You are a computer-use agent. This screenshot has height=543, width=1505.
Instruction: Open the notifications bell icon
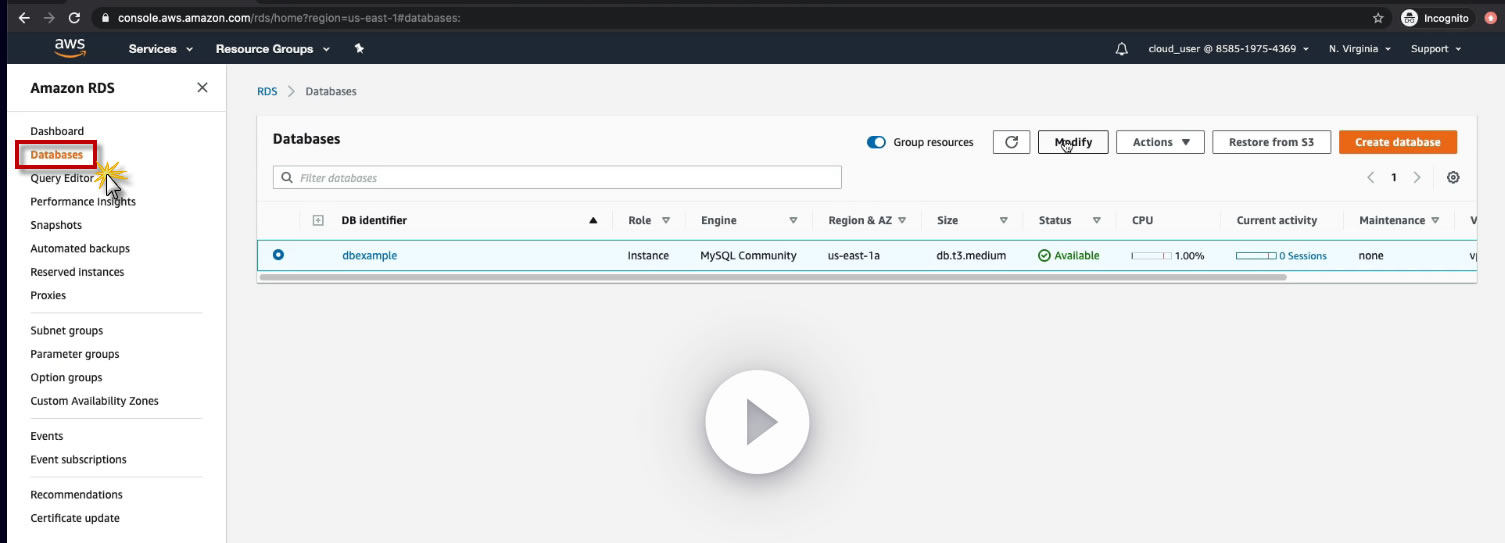pyautogui.click(x=1122, y=49)
